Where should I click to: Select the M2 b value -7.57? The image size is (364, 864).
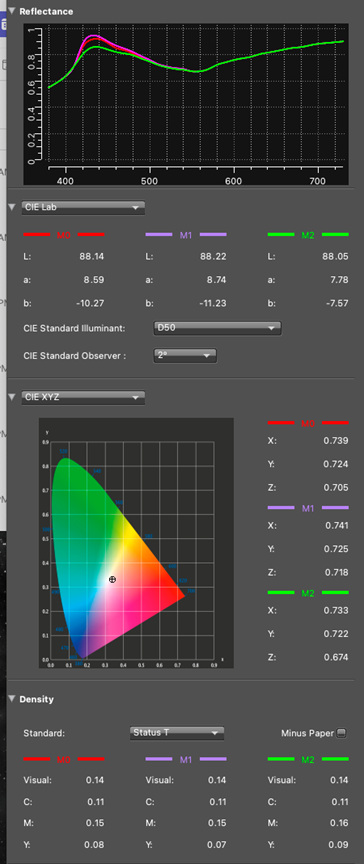click(x=337, y=303)
